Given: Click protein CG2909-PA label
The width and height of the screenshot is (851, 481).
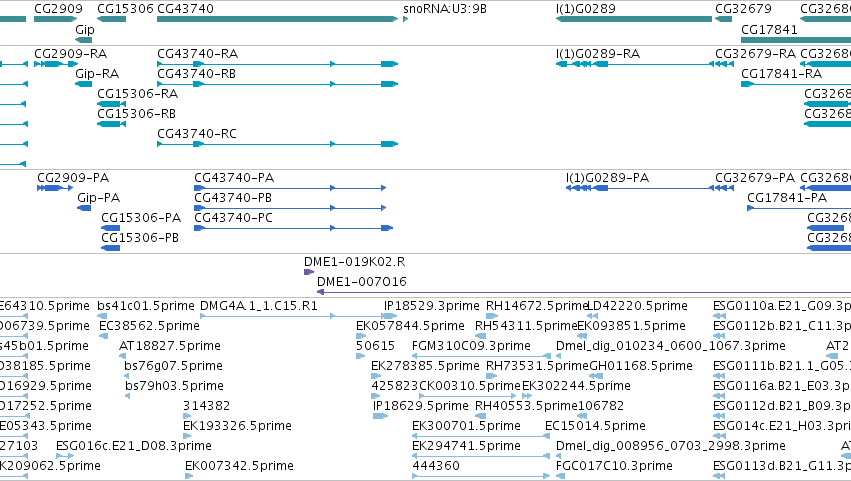Looking at the screenshot, I should coord(73,178).
